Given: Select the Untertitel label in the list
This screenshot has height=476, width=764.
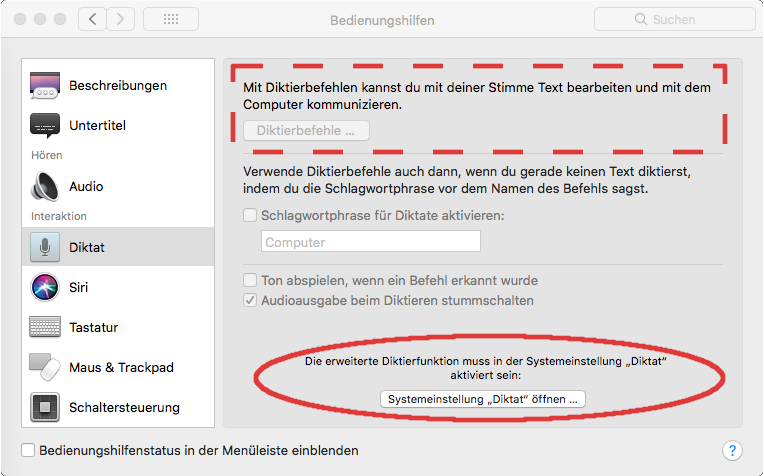Looking at the screenshot, I should [x=97, y=126].
